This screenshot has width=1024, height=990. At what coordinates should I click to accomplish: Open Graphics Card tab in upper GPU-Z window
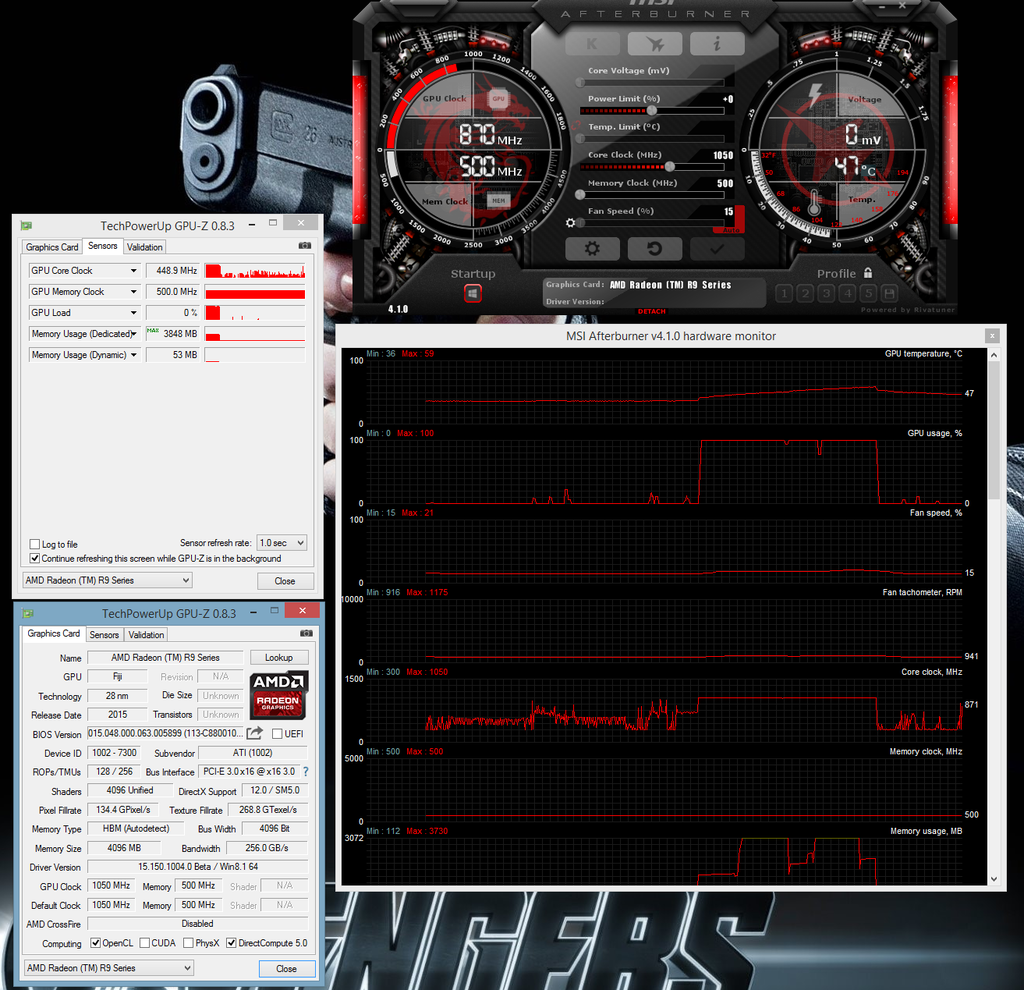coord(52,247)
